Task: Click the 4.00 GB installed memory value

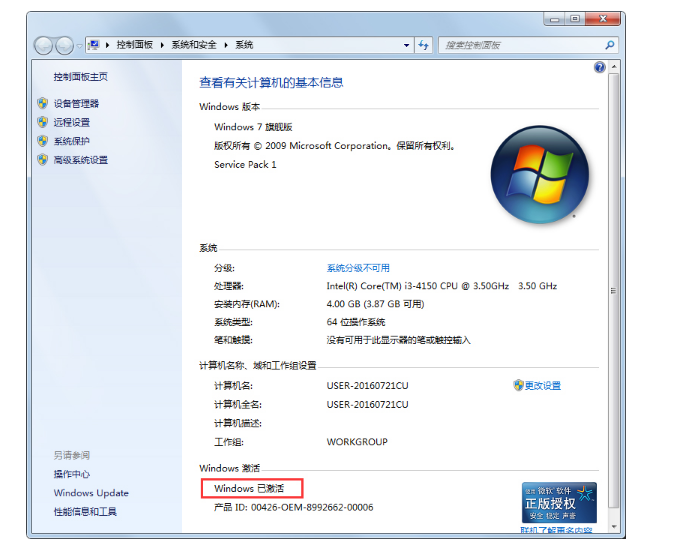Action: pyautogui.click(x=375, y=304)
